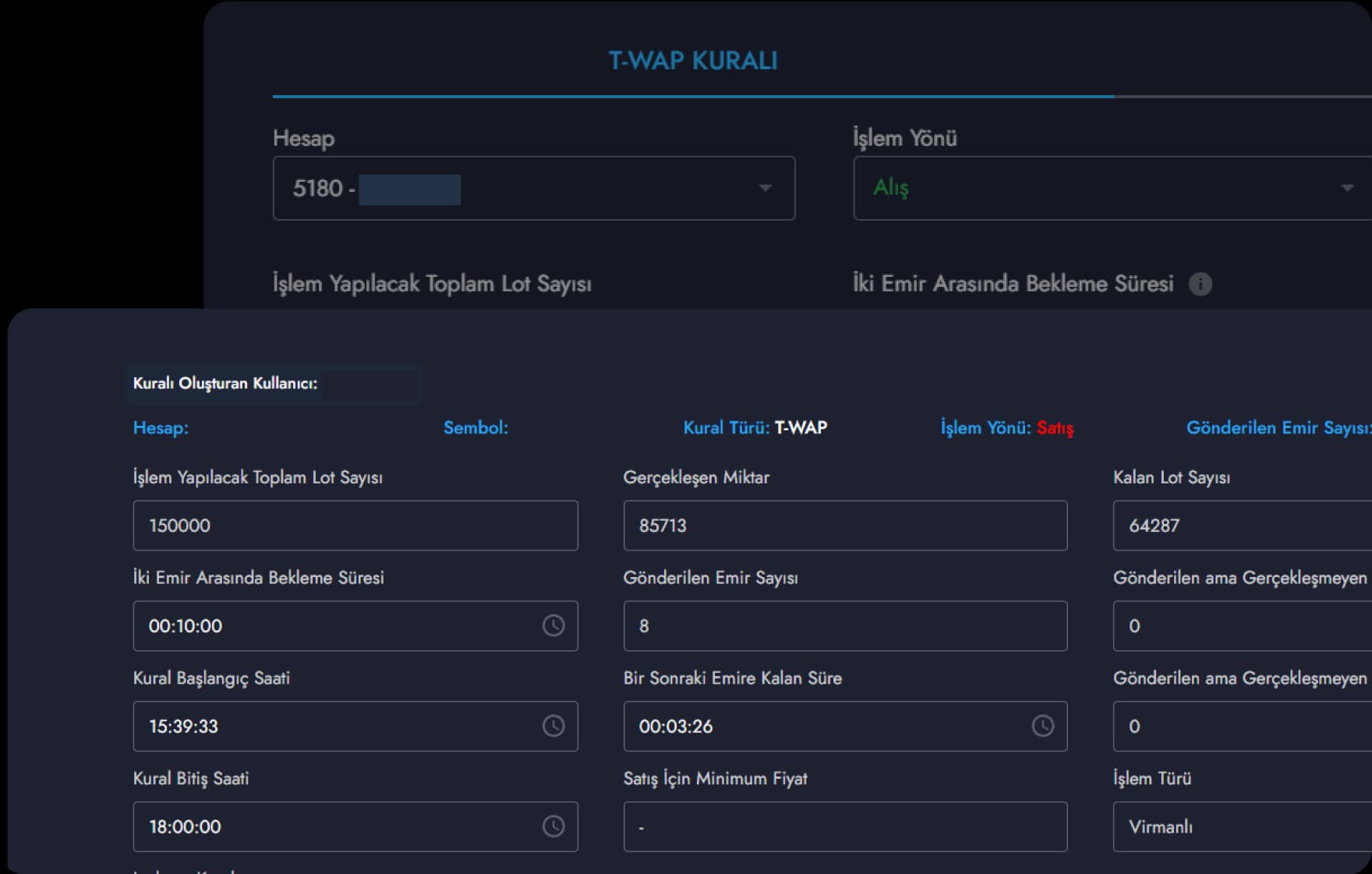Image resolution: width=1372 pixels, height=874 pixels.
Task: Select the T-WAP KURALI tab
Action: coord(692,61)
